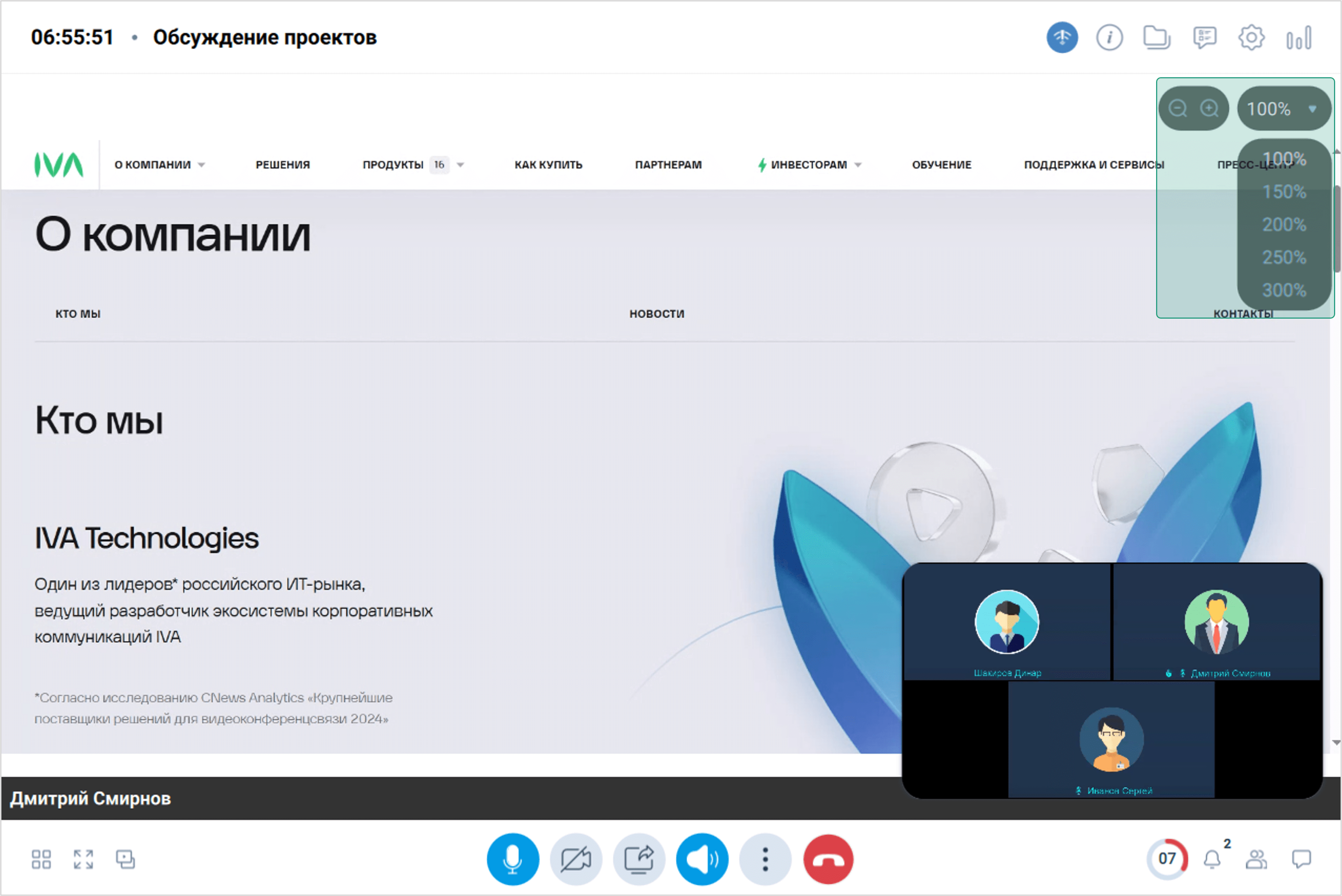
Task: Switch to grid layout view icon
Action: tap(41, 859)
